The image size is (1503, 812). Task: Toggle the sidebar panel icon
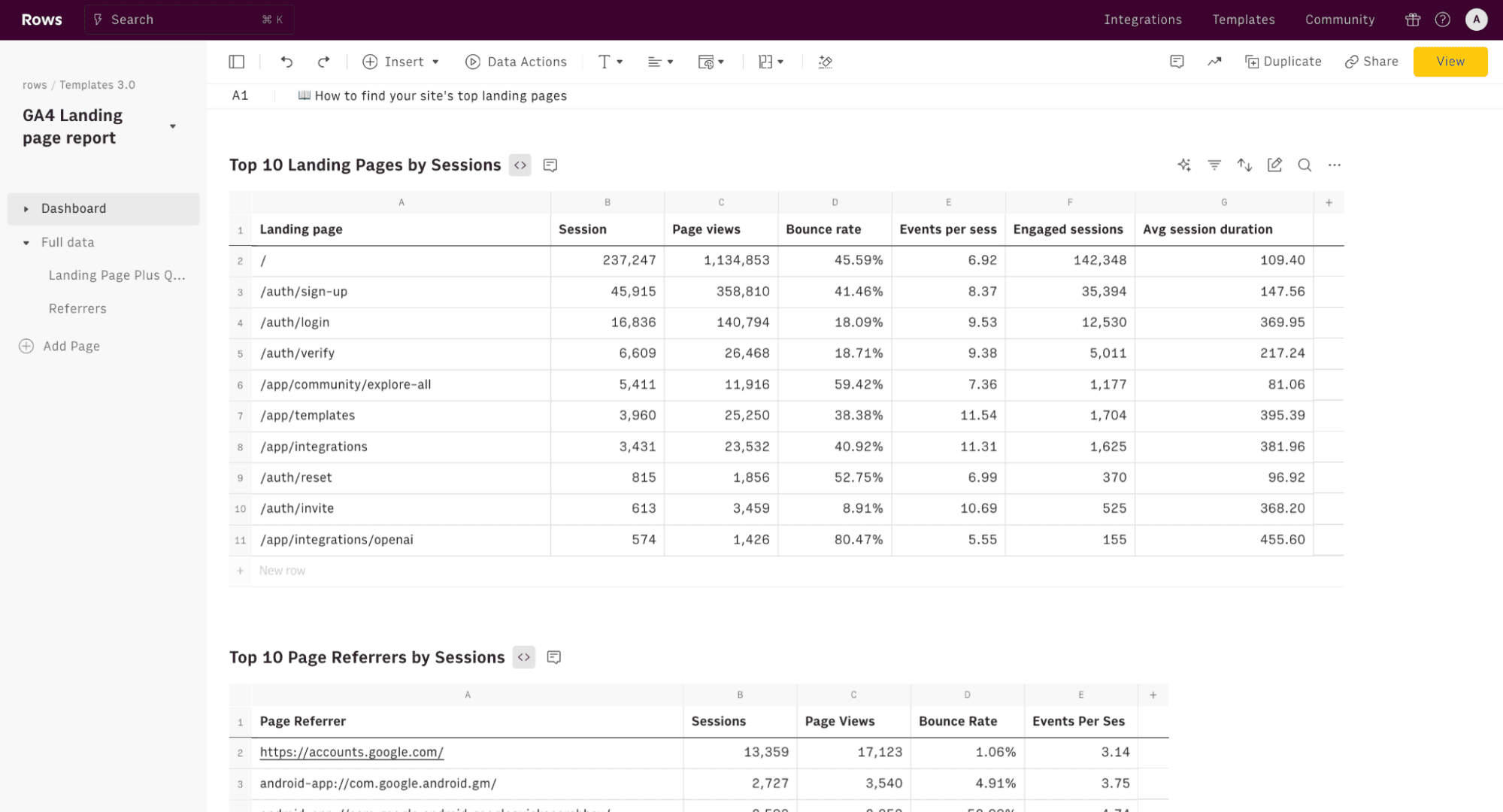237,62
